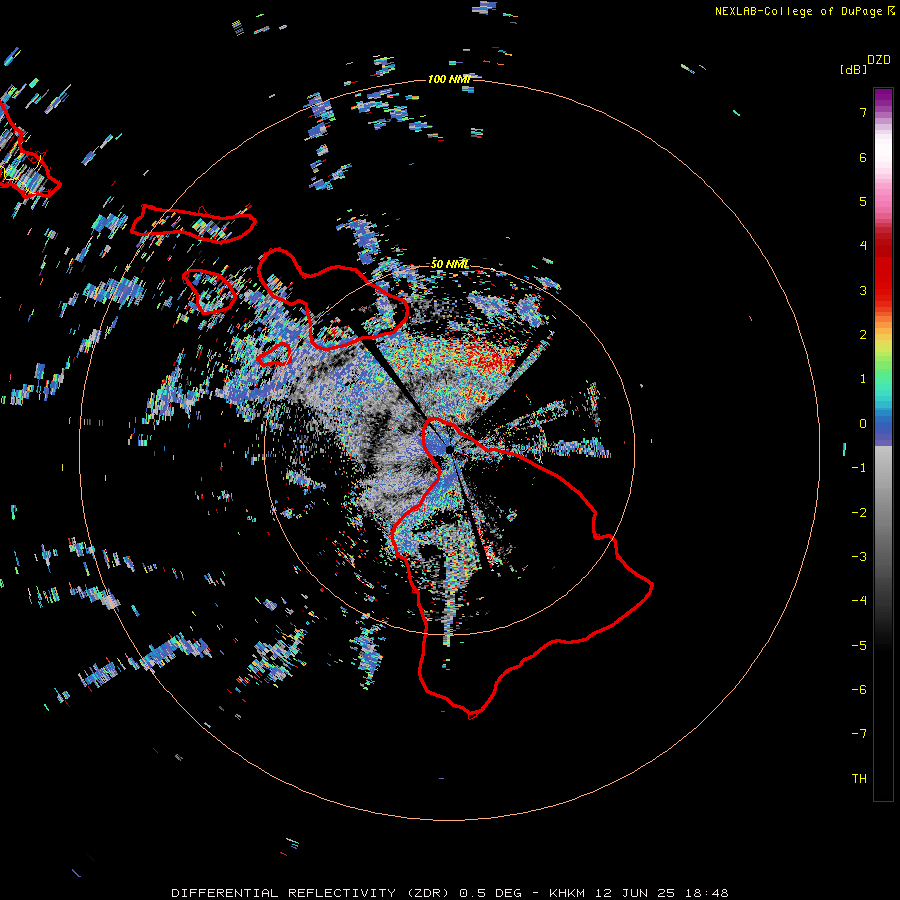
Task: Click the color scale label -6
Action: coord(859,690)
